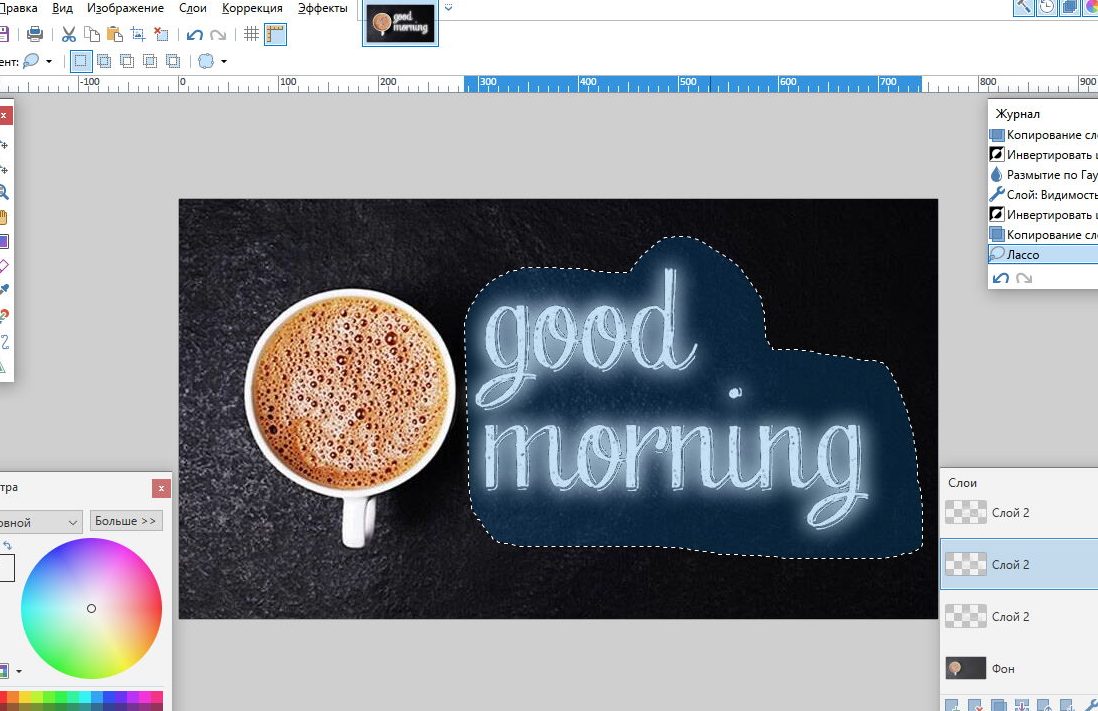1098x711 pixels.
Task: Open the Эффекты menu
Action: point(323,8)
